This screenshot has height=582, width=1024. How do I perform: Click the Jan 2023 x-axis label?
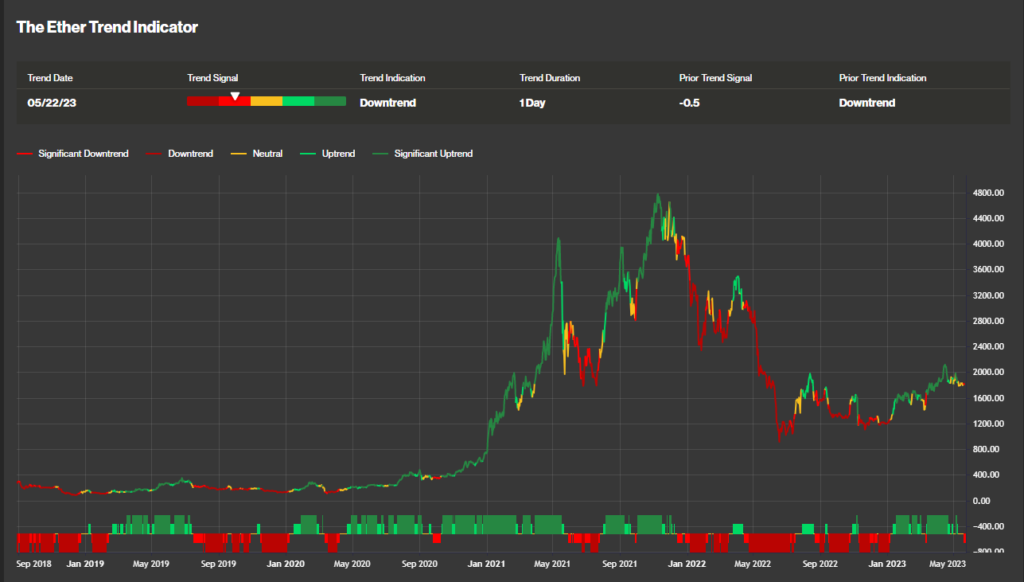(x=887, y=564)
